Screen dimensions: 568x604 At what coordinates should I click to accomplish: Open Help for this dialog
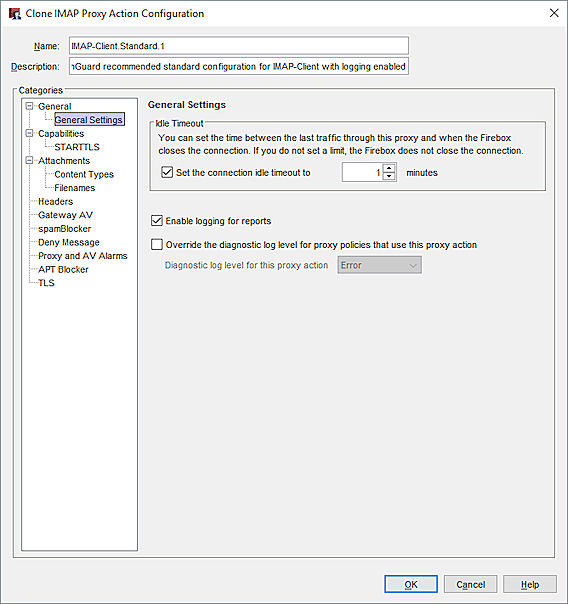click(529, 584)
